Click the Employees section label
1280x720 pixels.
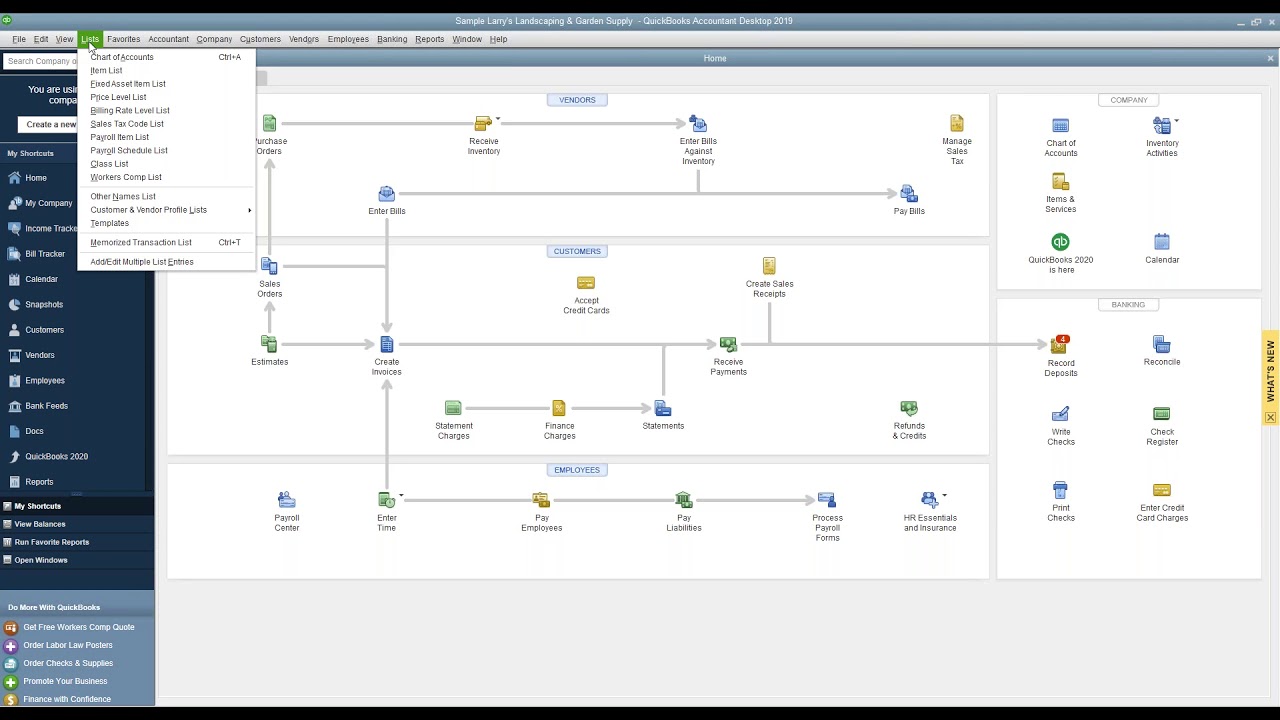tap(577, 470)
